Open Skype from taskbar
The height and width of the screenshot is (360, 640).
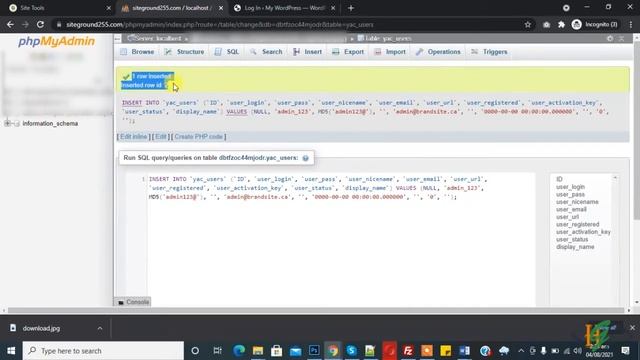tap(351, 351)
